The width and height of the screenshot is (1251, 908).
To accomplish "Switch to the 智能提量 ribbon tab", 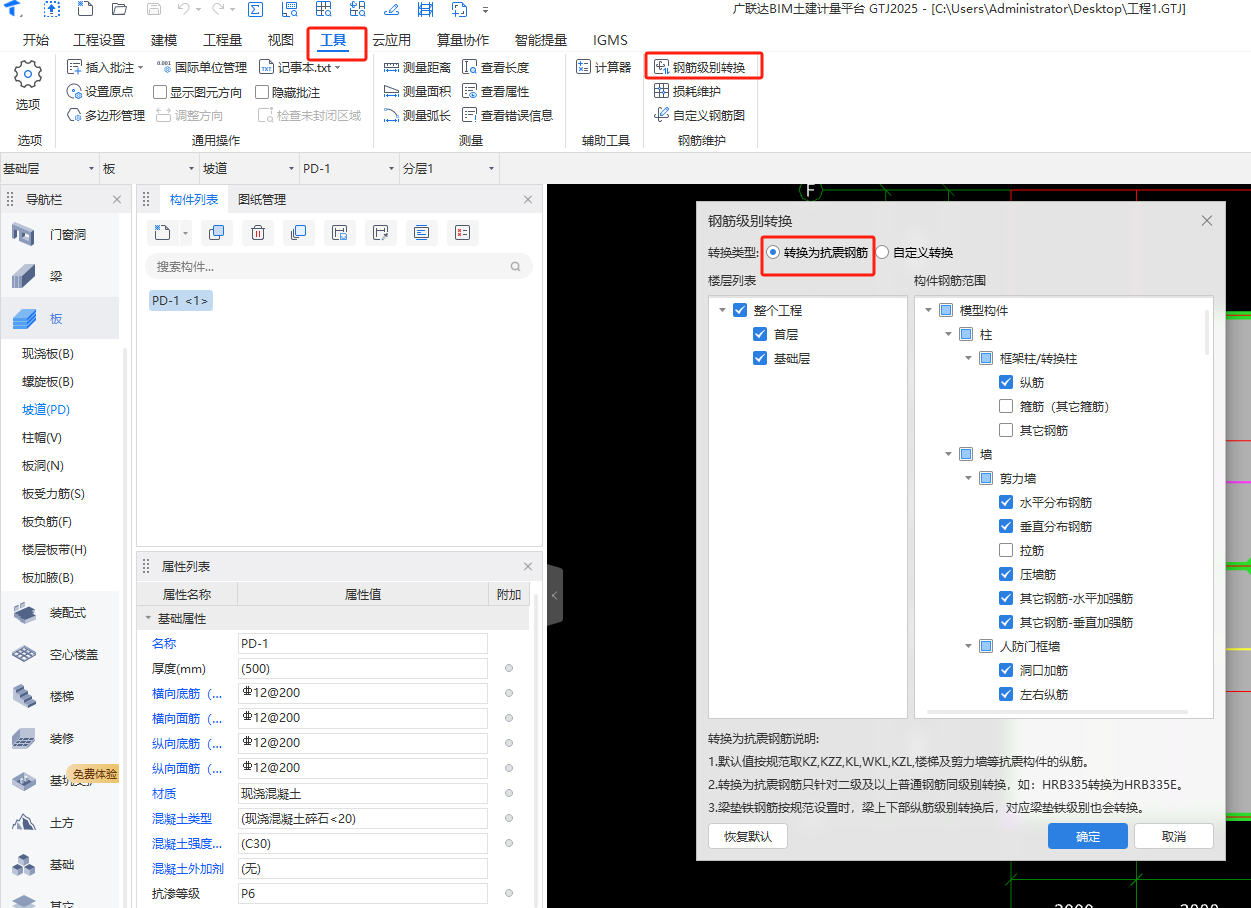I will click(541, 40).
